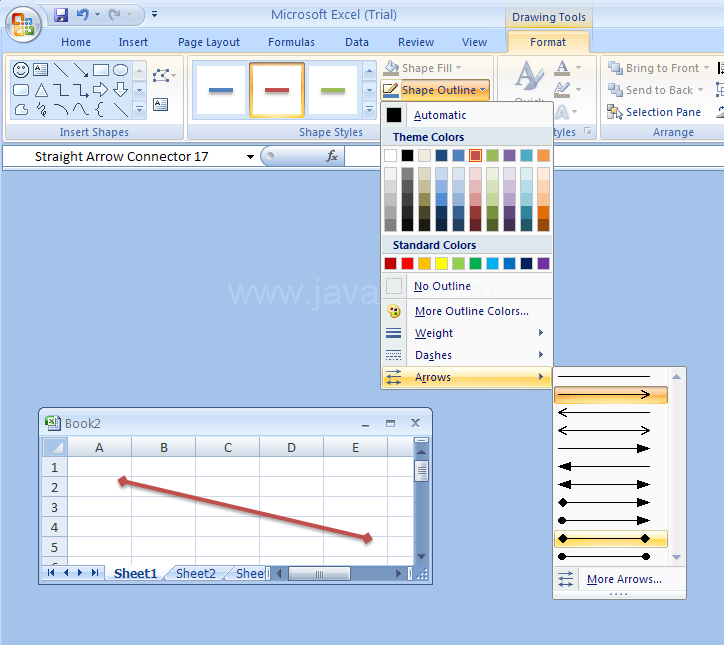Click the Save icon in quick access toolbar
This screenshot has height=645, width=724.
(x=60, y=15)
